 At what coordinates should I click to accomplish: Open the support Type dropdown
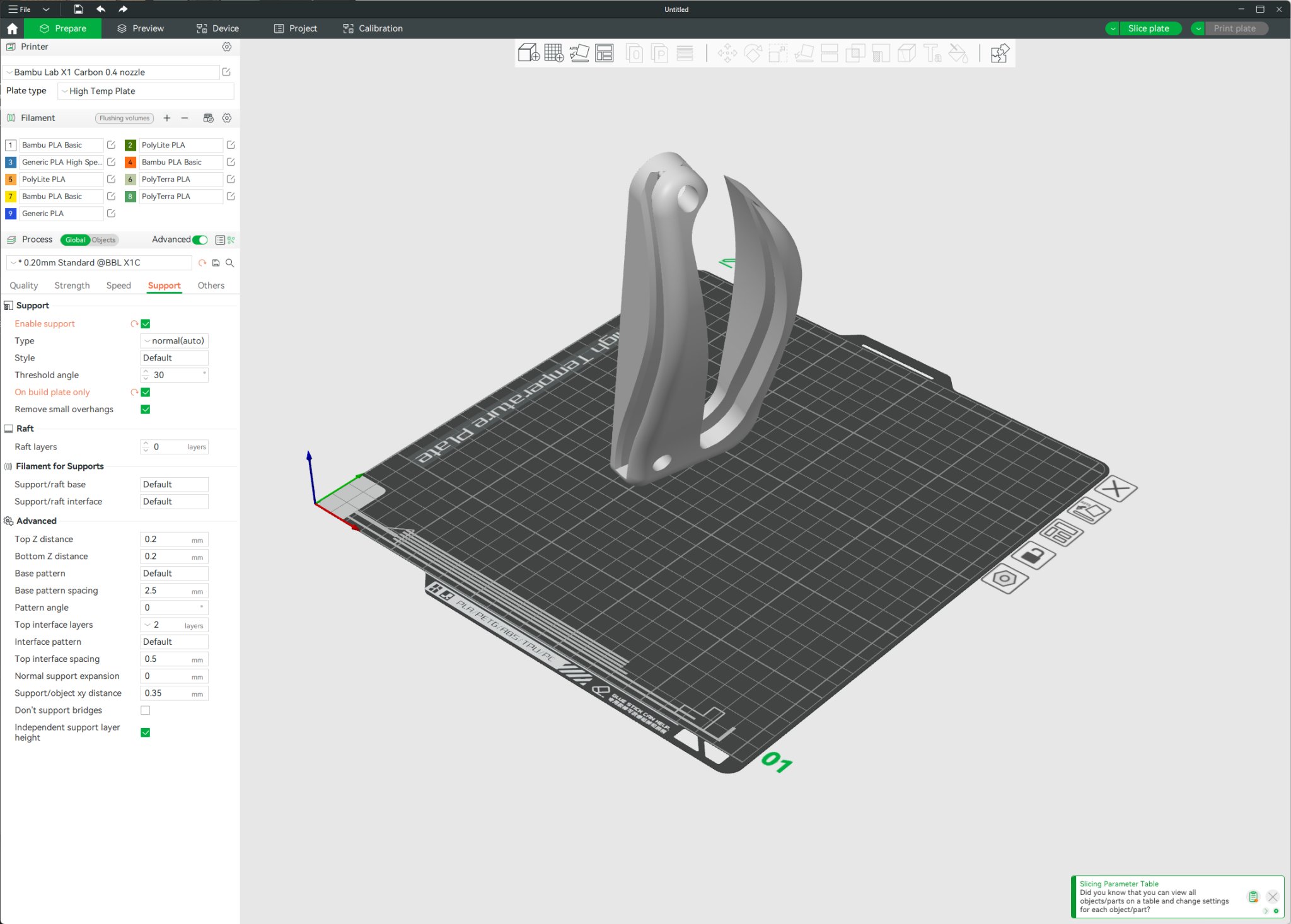(x=174, y=341)
